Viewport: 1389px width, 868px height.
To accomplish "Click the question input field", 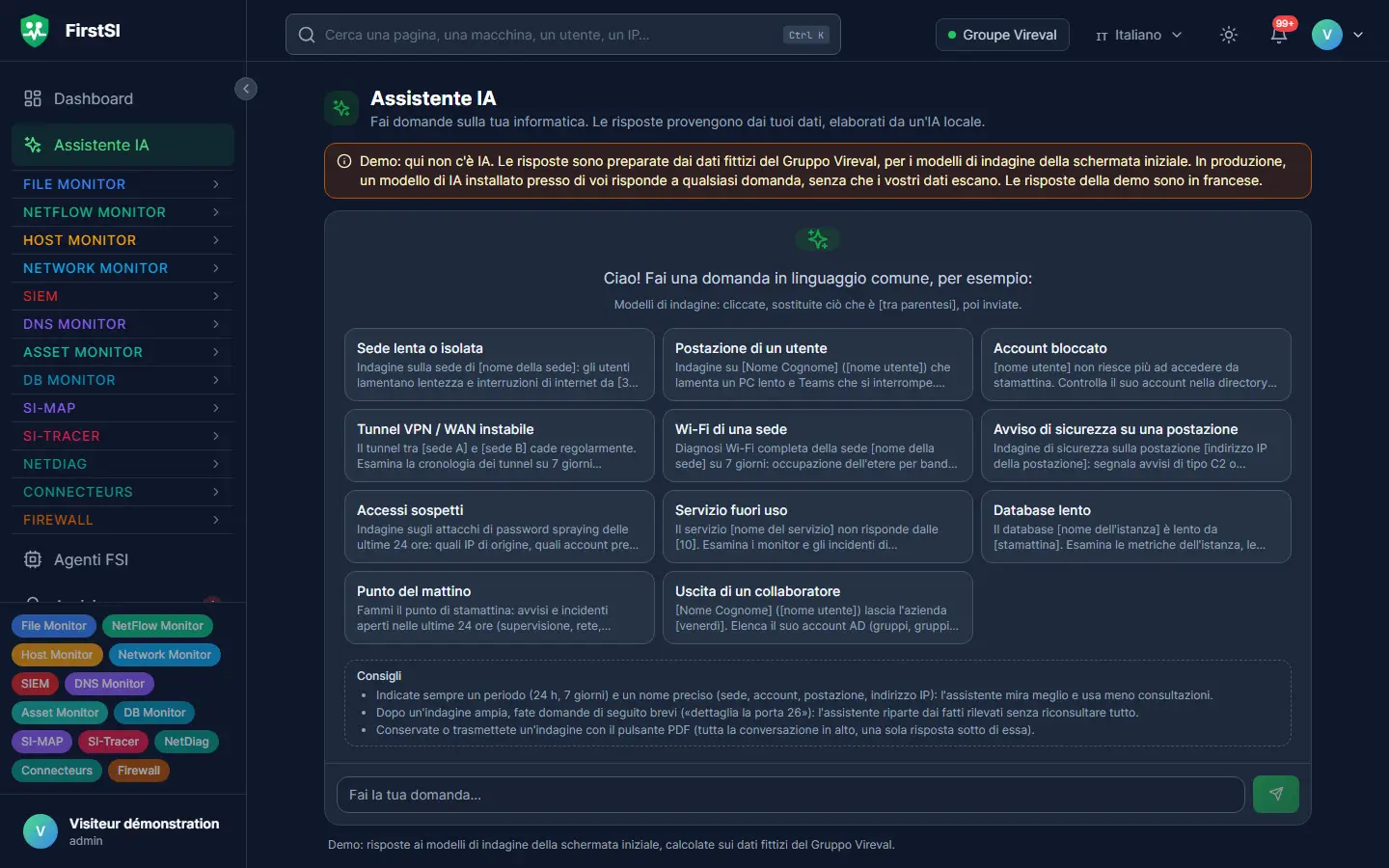I will tap(790, 795).
